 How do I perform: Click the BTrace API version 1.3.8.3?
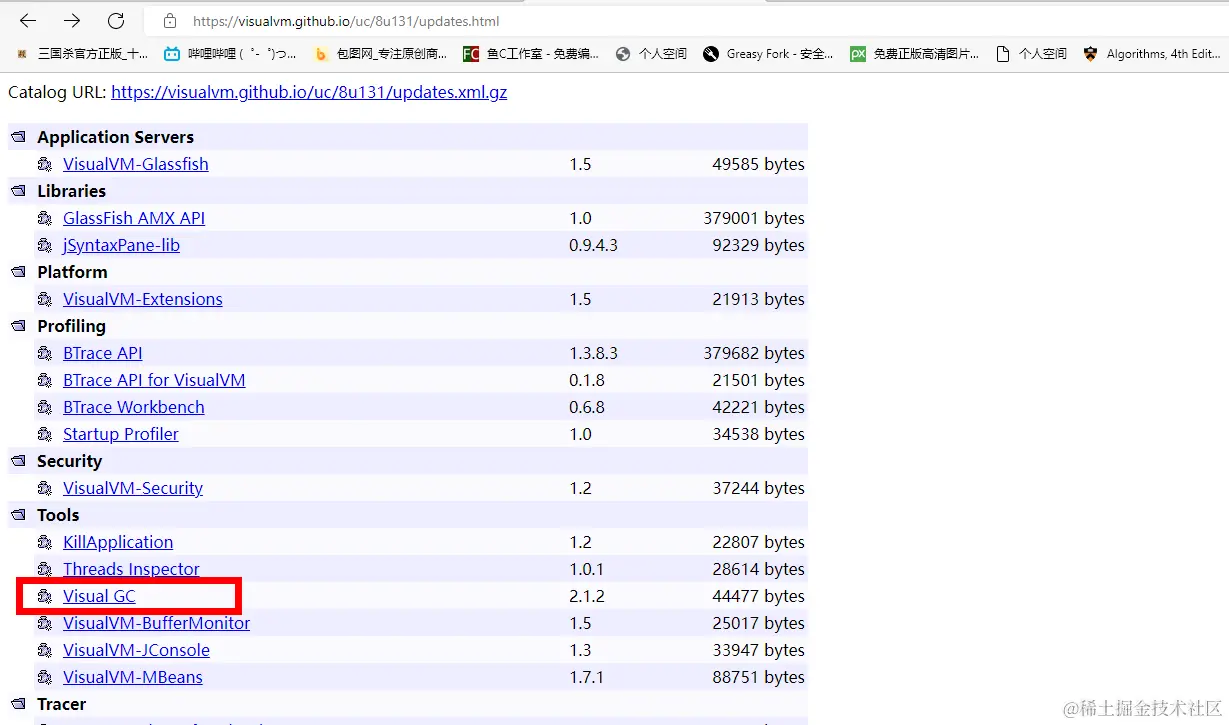593,353
